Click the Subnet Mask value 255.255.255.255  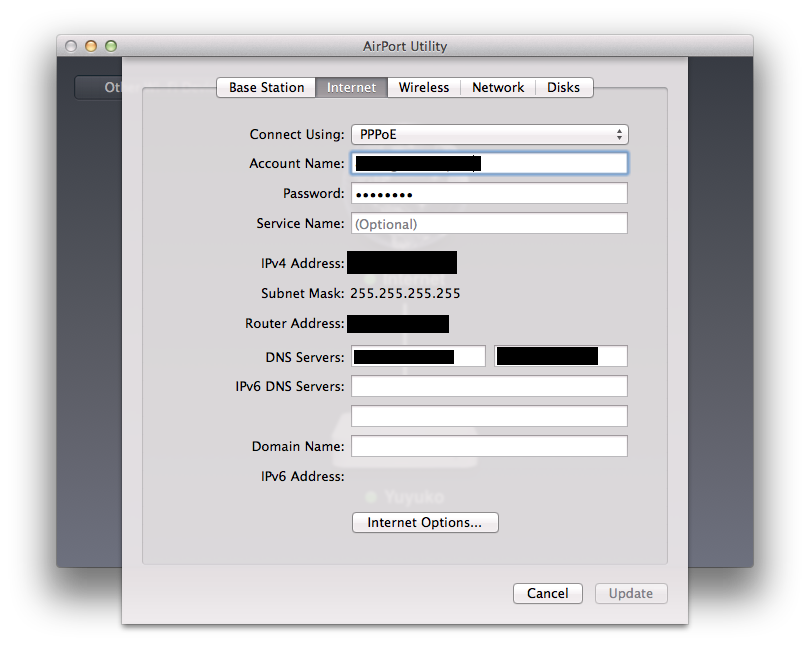405,293
